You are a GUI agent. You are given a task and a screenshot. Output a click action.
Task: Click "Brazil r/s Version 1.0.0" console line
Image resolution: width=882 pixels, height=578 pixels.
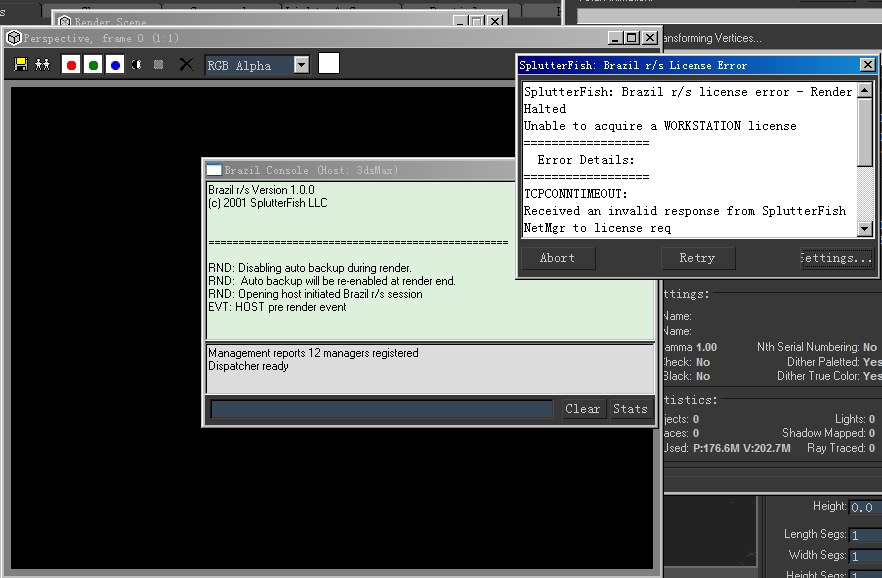261,190
